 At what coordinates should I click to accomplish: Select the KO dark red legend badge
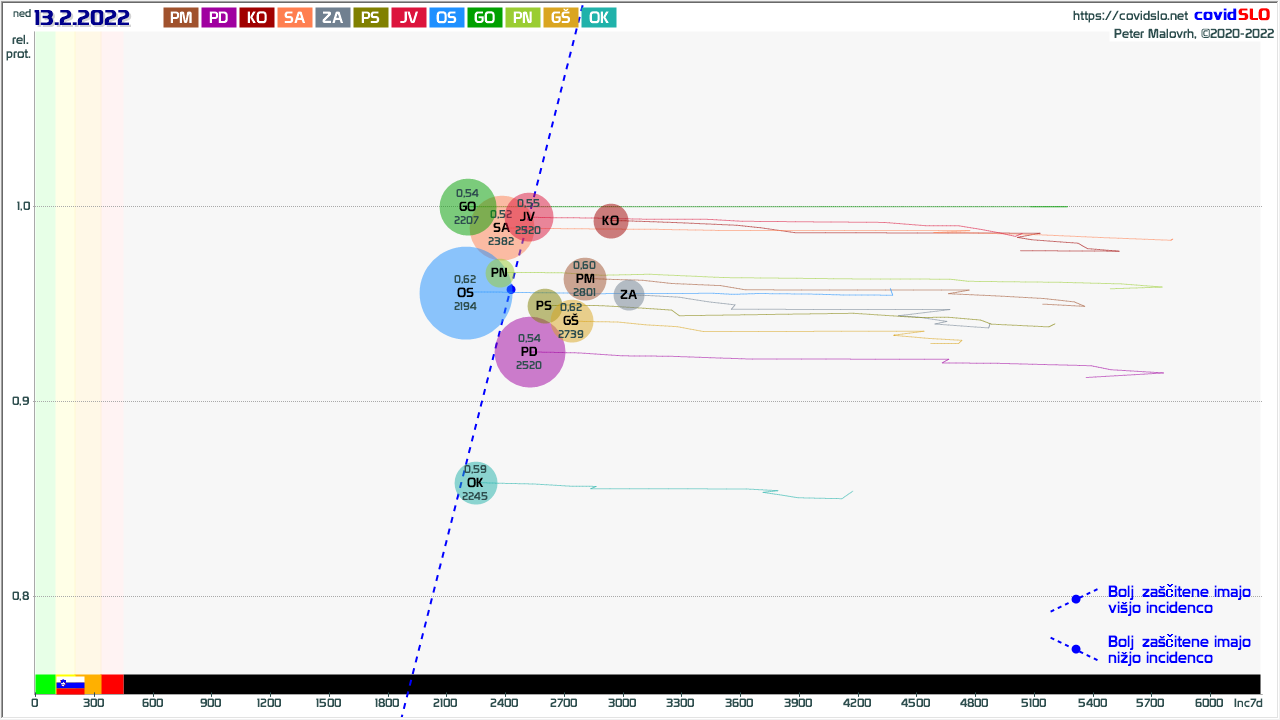[256, 17]
